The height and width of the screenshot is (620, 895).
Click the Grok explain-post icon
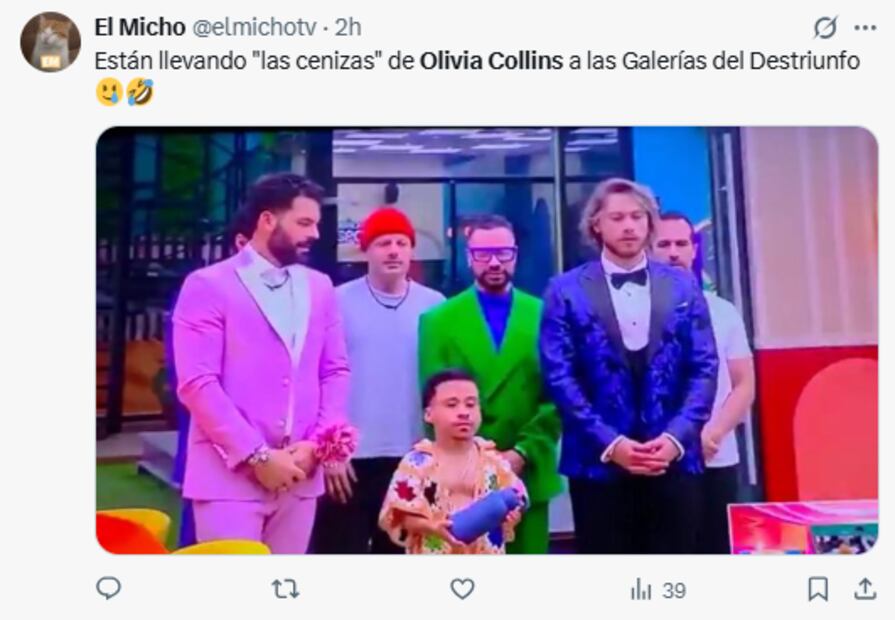pyautogui.click(x=825, y=27)
